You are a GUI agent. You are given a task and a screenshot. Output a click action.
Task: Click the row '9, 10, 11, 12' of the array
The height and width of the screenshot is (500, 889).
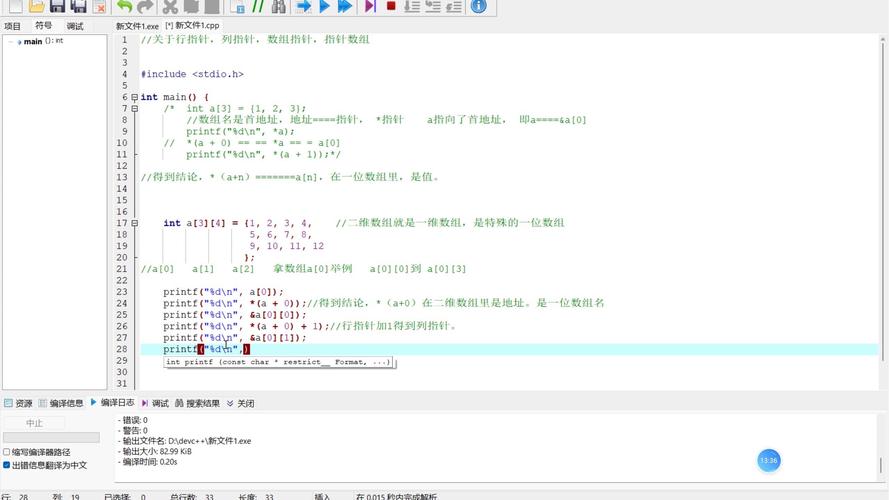click(287, 246)
